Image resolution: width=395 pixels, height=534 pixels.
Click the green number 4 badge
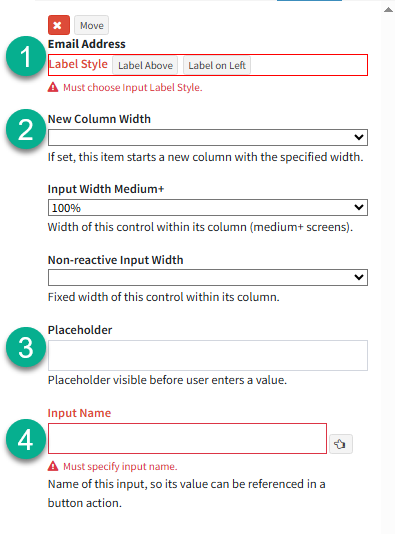(26, 439)
